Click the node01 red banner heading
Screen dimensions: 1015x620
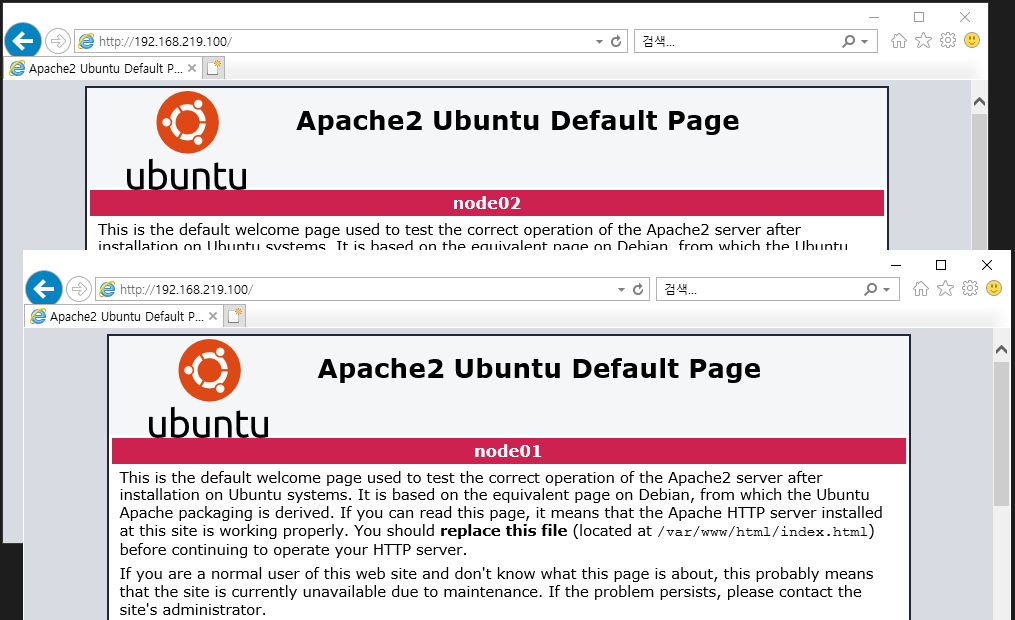click(x=508, y=451)
